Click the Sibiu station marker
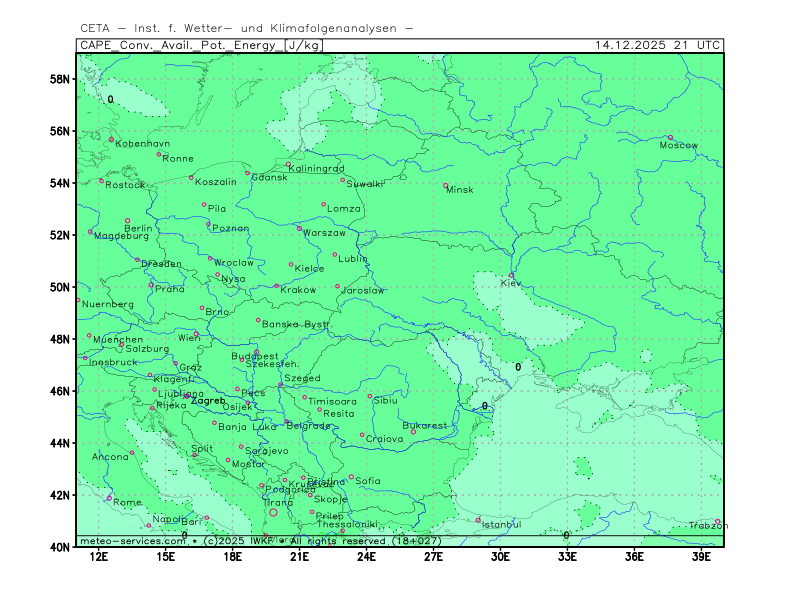The height and width of the screenshot is (600, 800). tap(369, 396)
